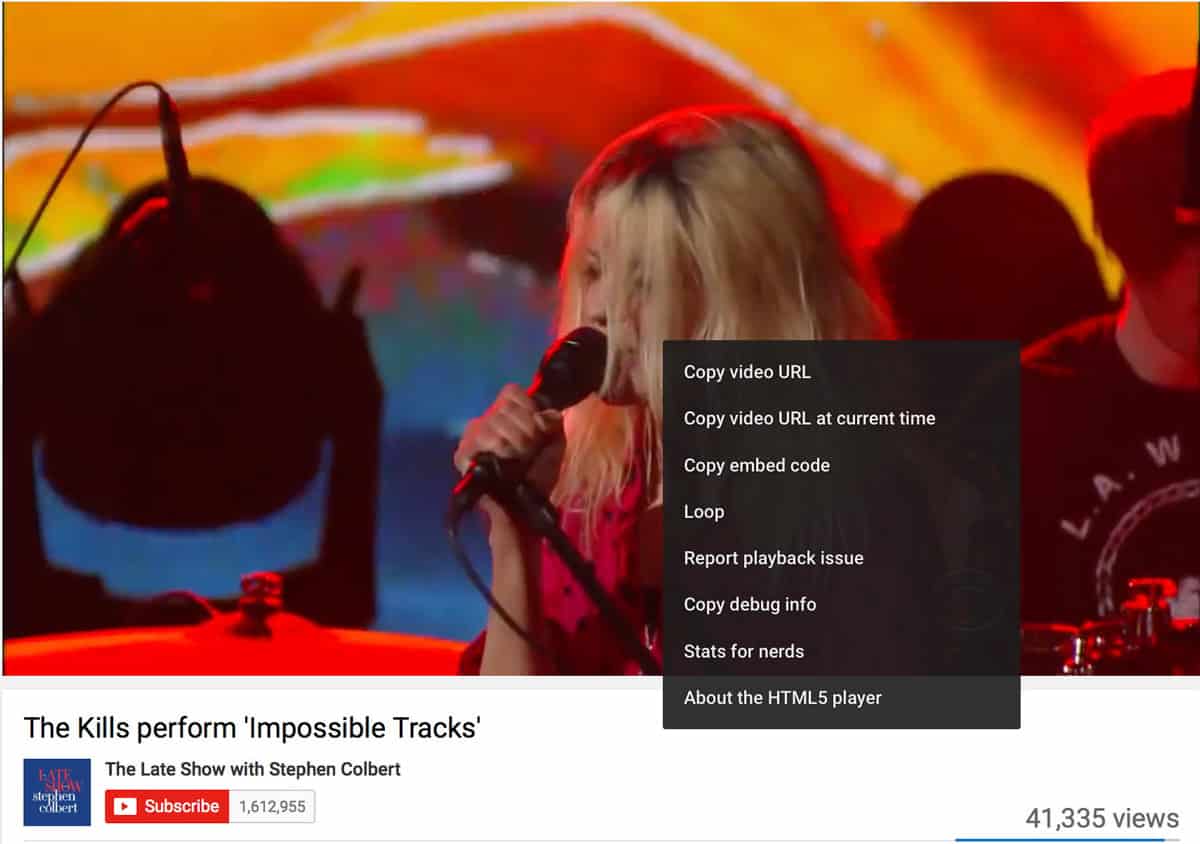1200x844 pixels.
Task: Open Stats for nerds
Action: point(841,651)
